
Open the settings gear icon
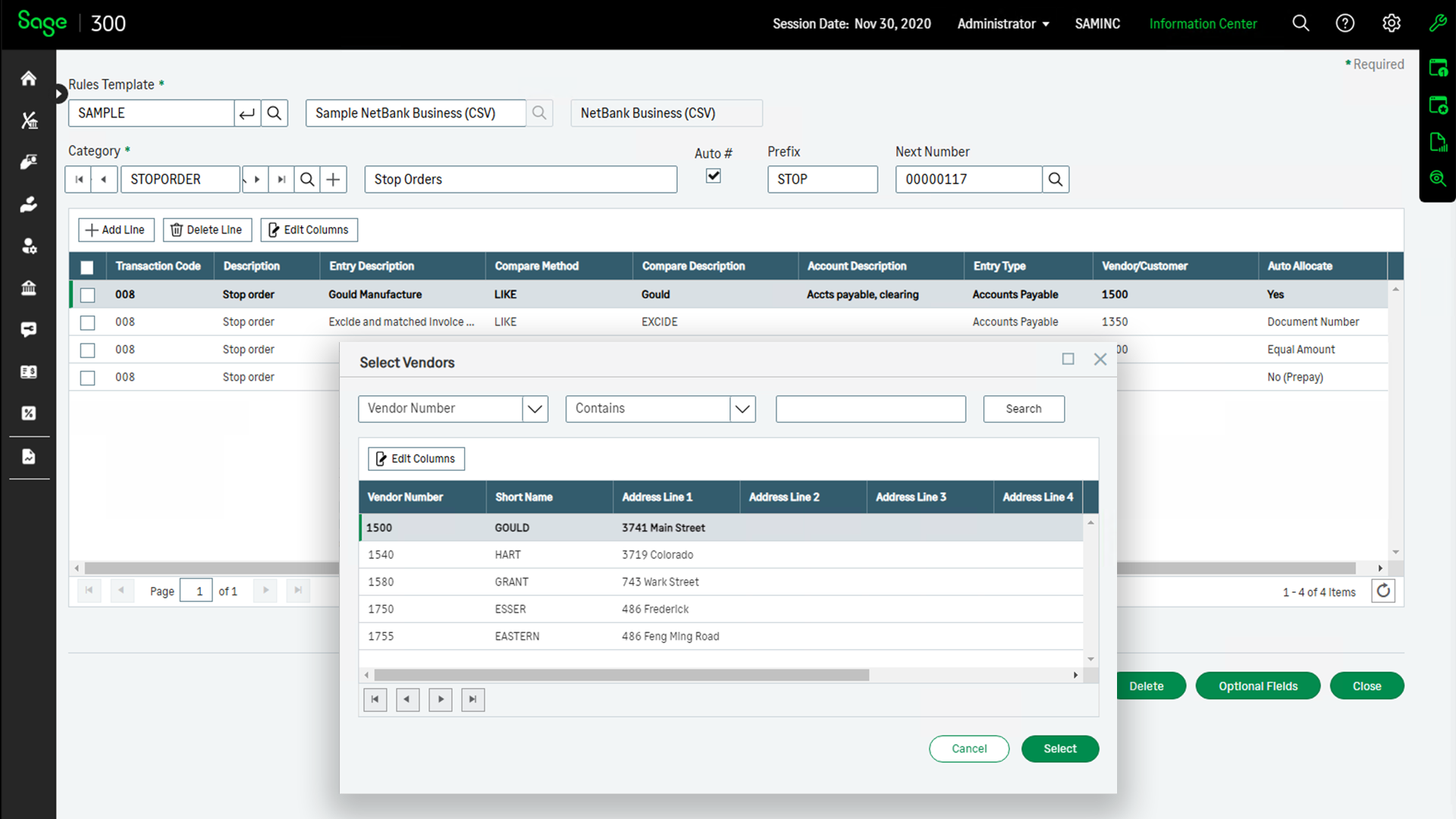1391,24
